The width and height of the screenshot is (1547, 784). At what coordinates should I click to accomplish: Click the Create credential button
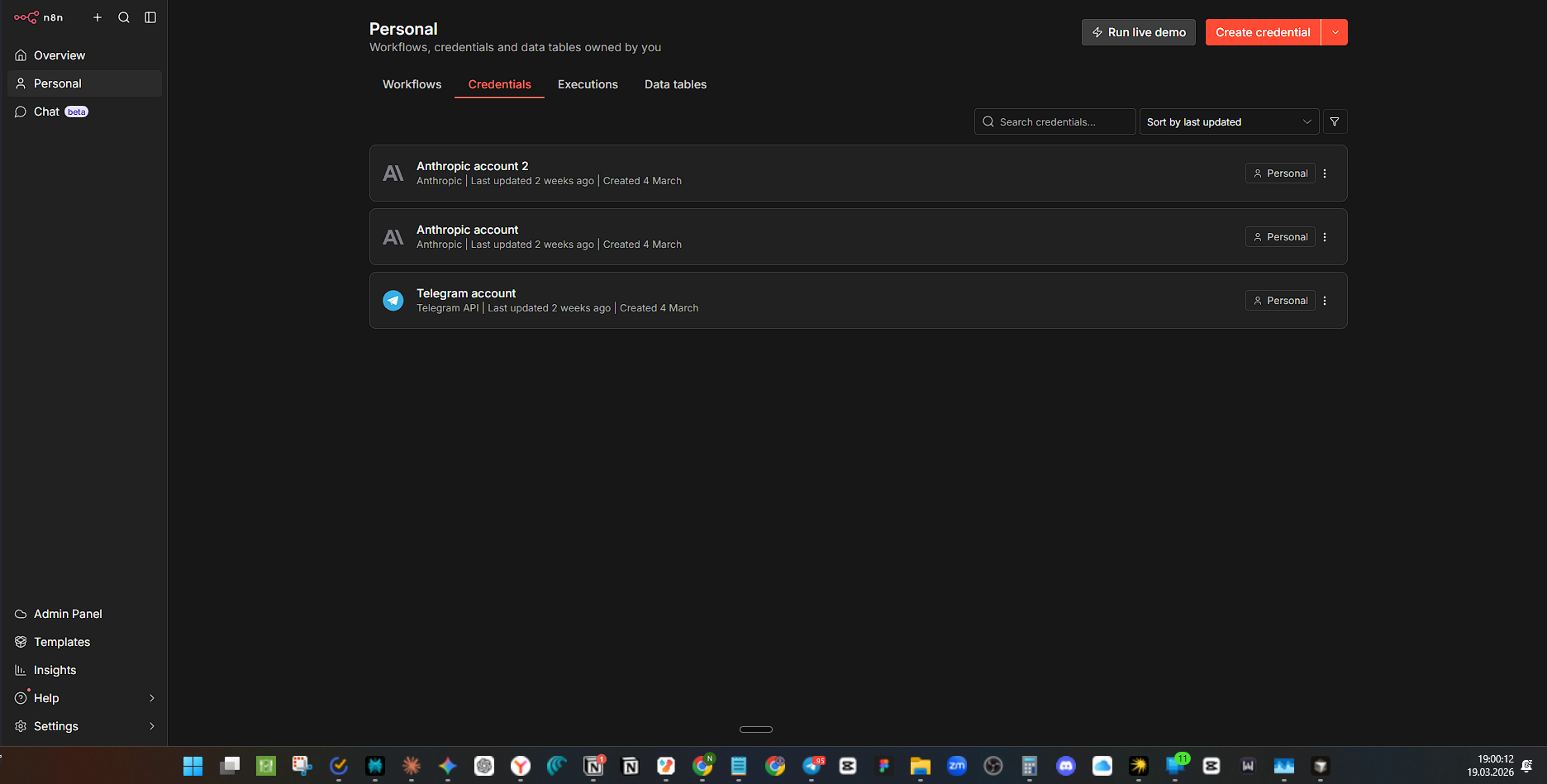pos(1262,32)
